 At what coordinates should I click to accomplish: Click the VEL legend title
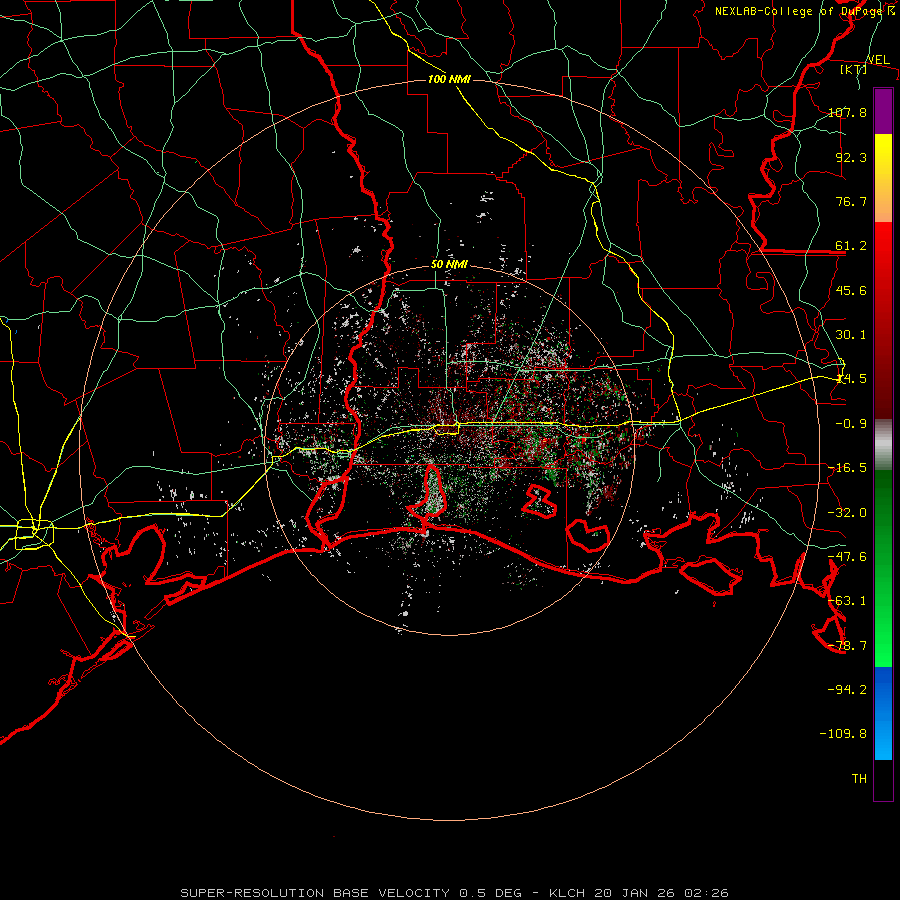[878, 60]
